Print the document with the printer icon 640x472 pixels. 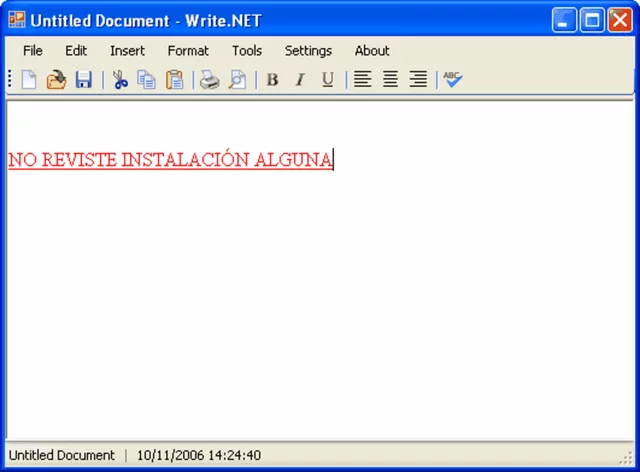point(210,79)
